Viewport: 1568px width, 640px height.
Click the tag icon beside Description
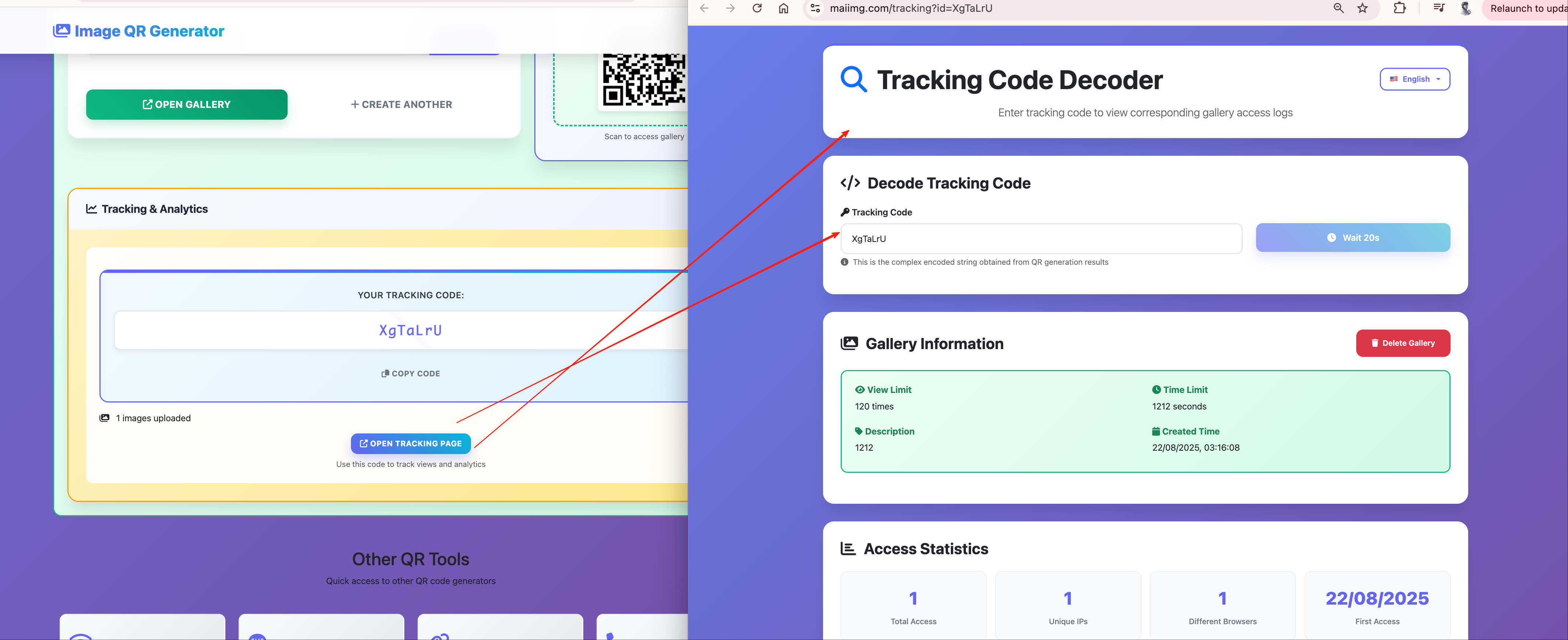(x=859, y=431)
